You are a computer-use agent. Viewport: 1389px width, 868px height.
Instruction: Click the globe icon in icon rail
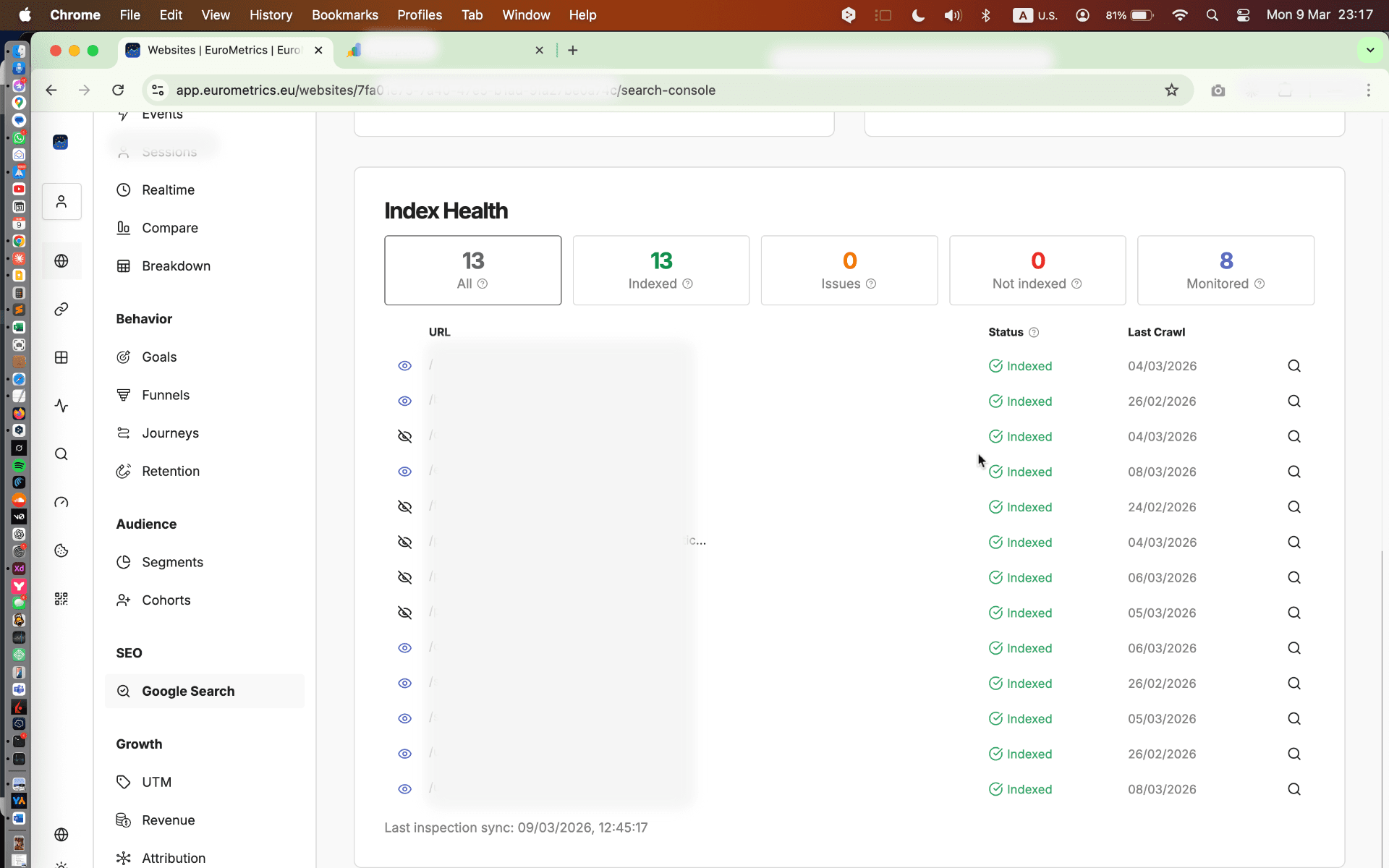tap(61, 261)
